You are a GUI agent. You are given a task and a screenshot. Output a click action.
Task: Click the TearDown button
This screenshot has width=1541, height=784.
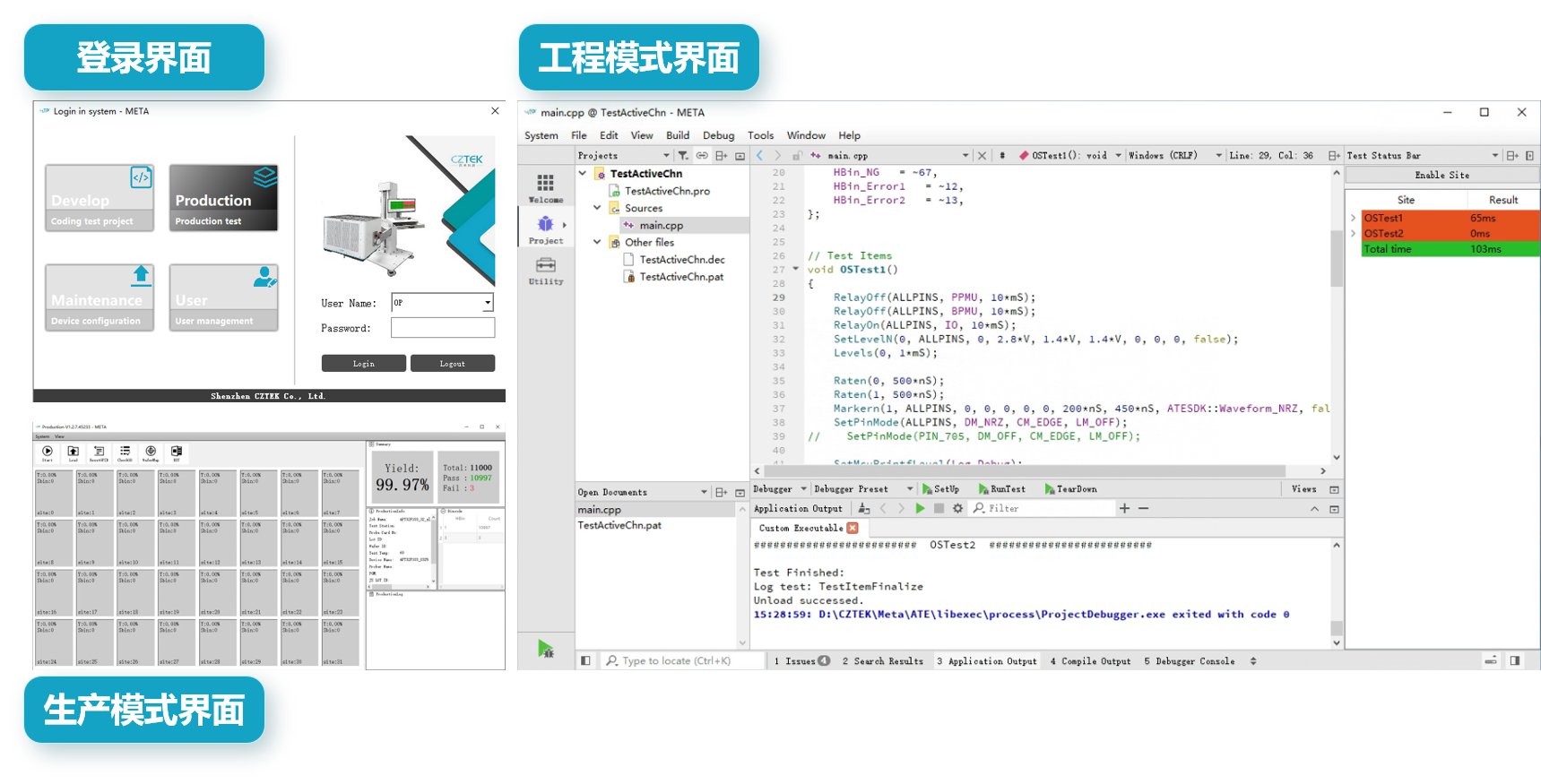pyautogui.click(x=1070, y=489)
